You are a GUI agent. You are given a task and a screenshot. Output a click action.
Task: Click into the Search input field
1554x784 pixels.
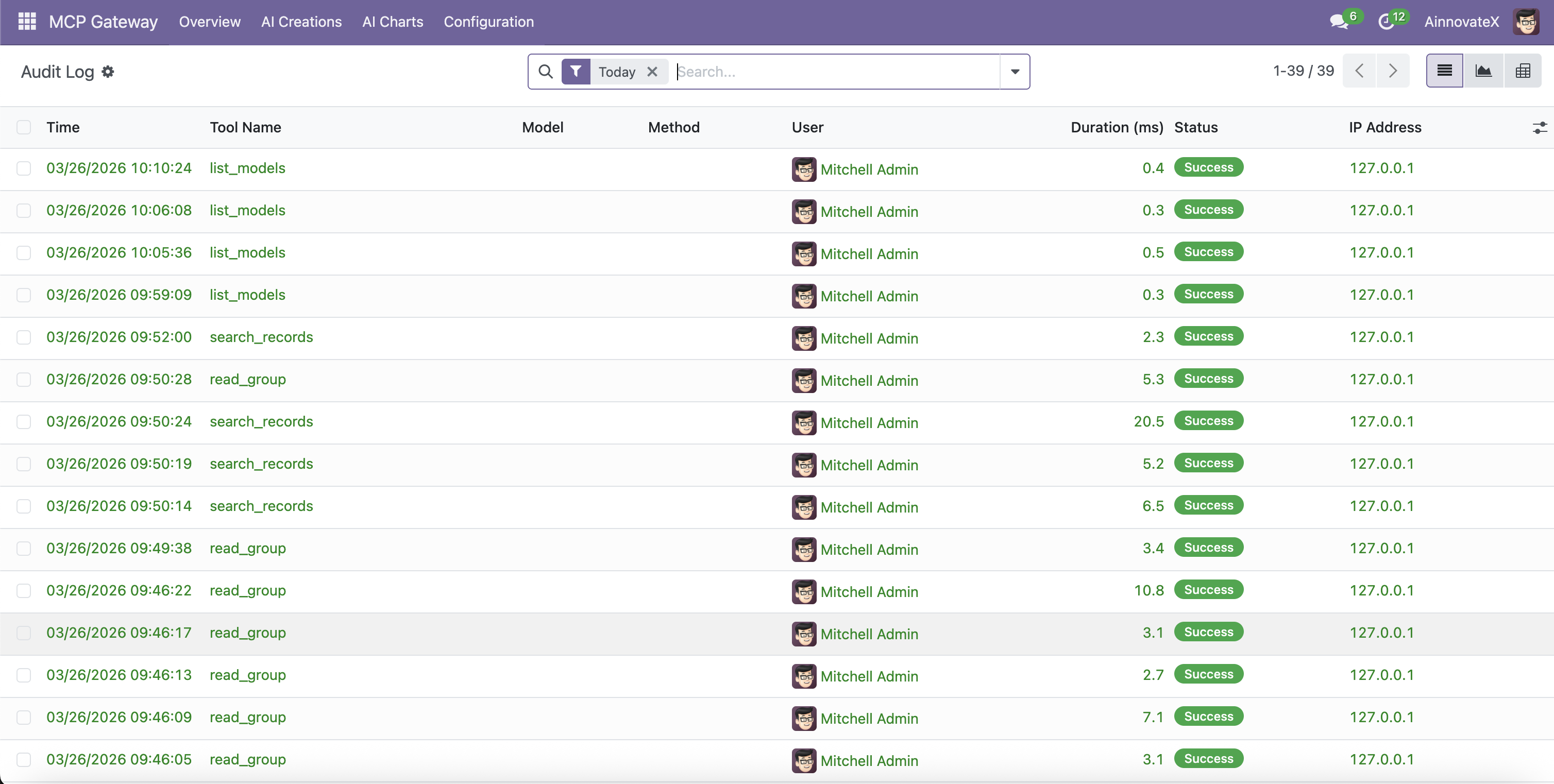click(833, 72)
